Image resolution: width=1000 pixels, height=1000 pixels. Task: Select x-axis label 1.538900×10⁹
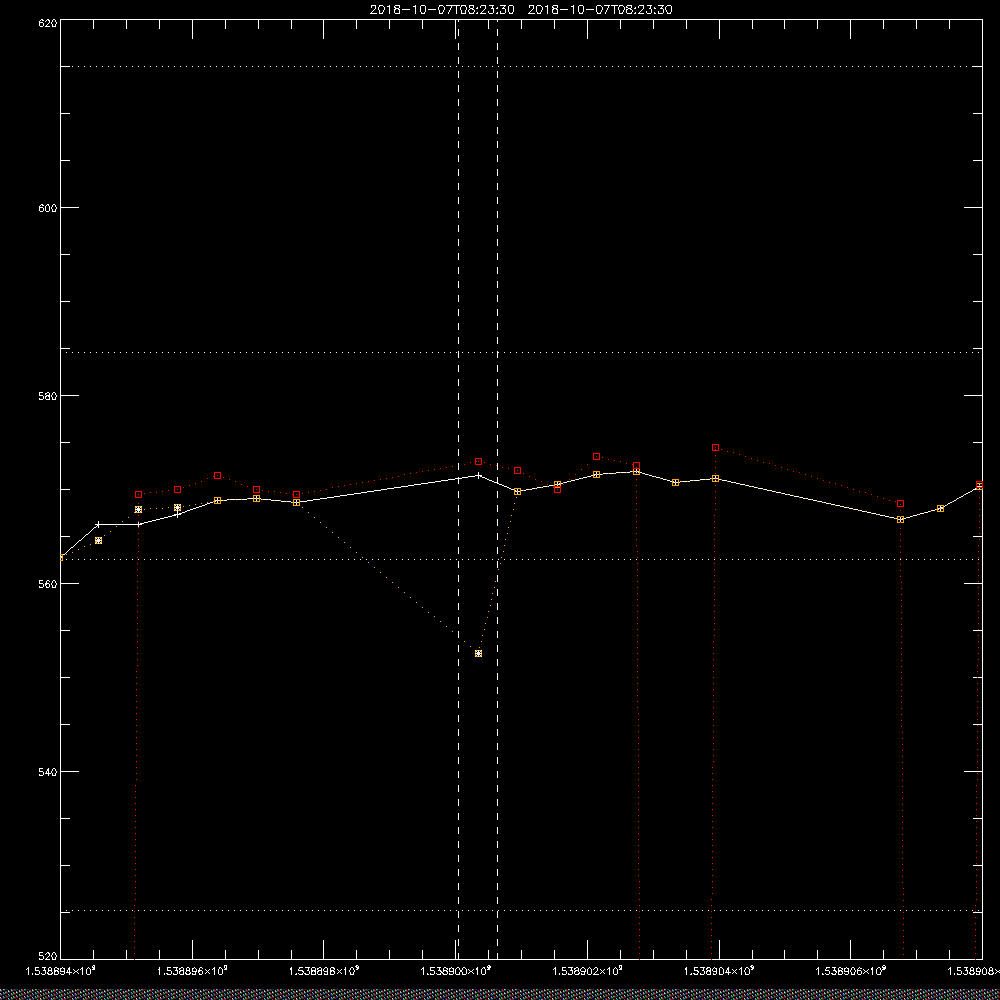(456, 971)
